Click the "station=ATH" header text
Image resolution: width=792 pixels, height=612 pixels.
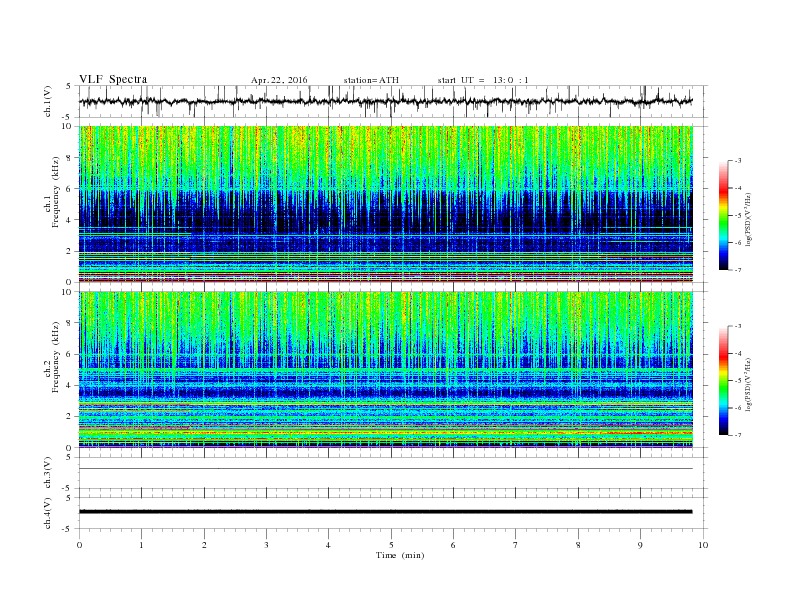(371, 80)
